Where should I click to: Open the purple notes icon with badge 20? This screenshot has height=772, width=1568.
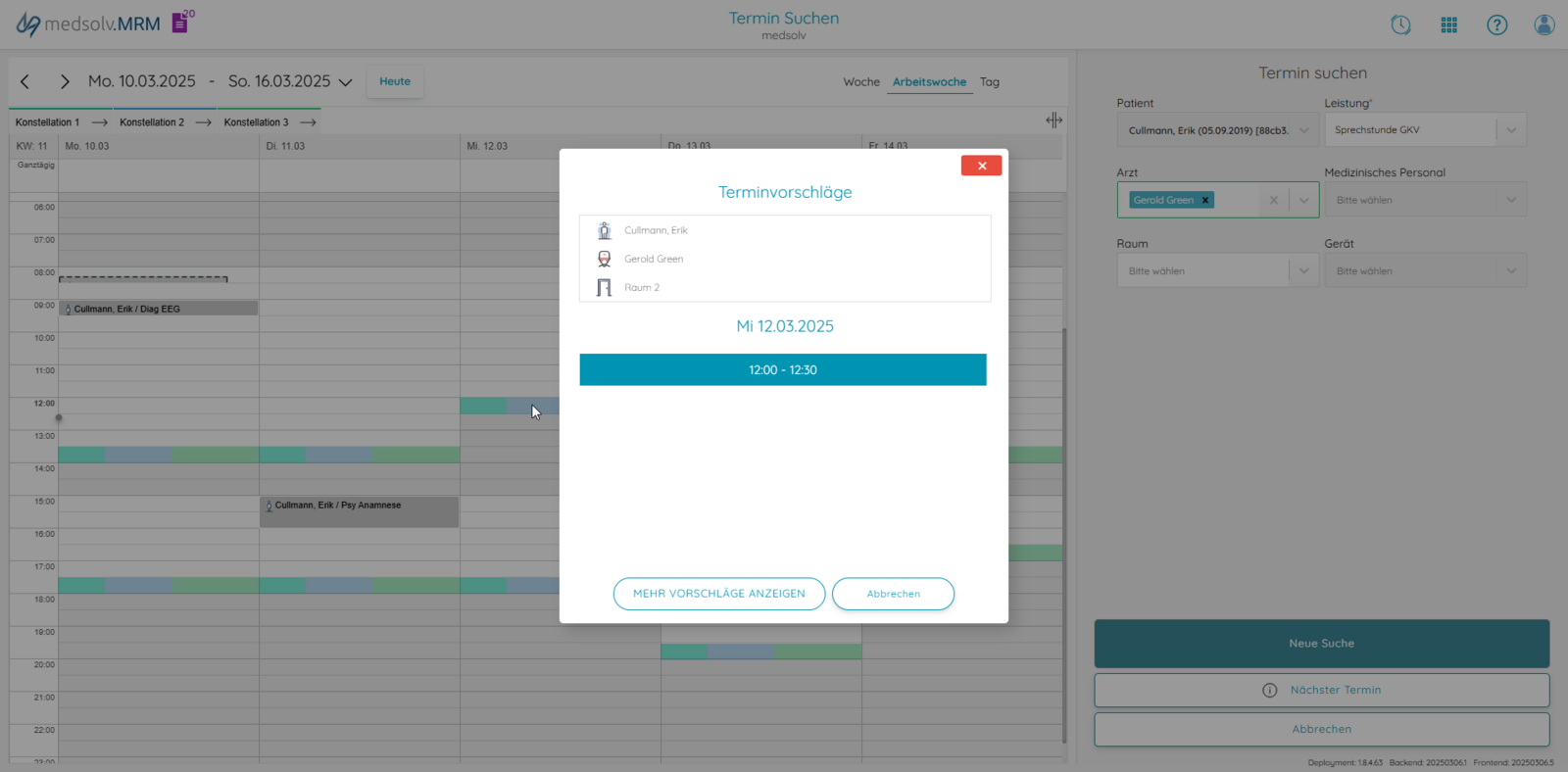pos(182,22)
